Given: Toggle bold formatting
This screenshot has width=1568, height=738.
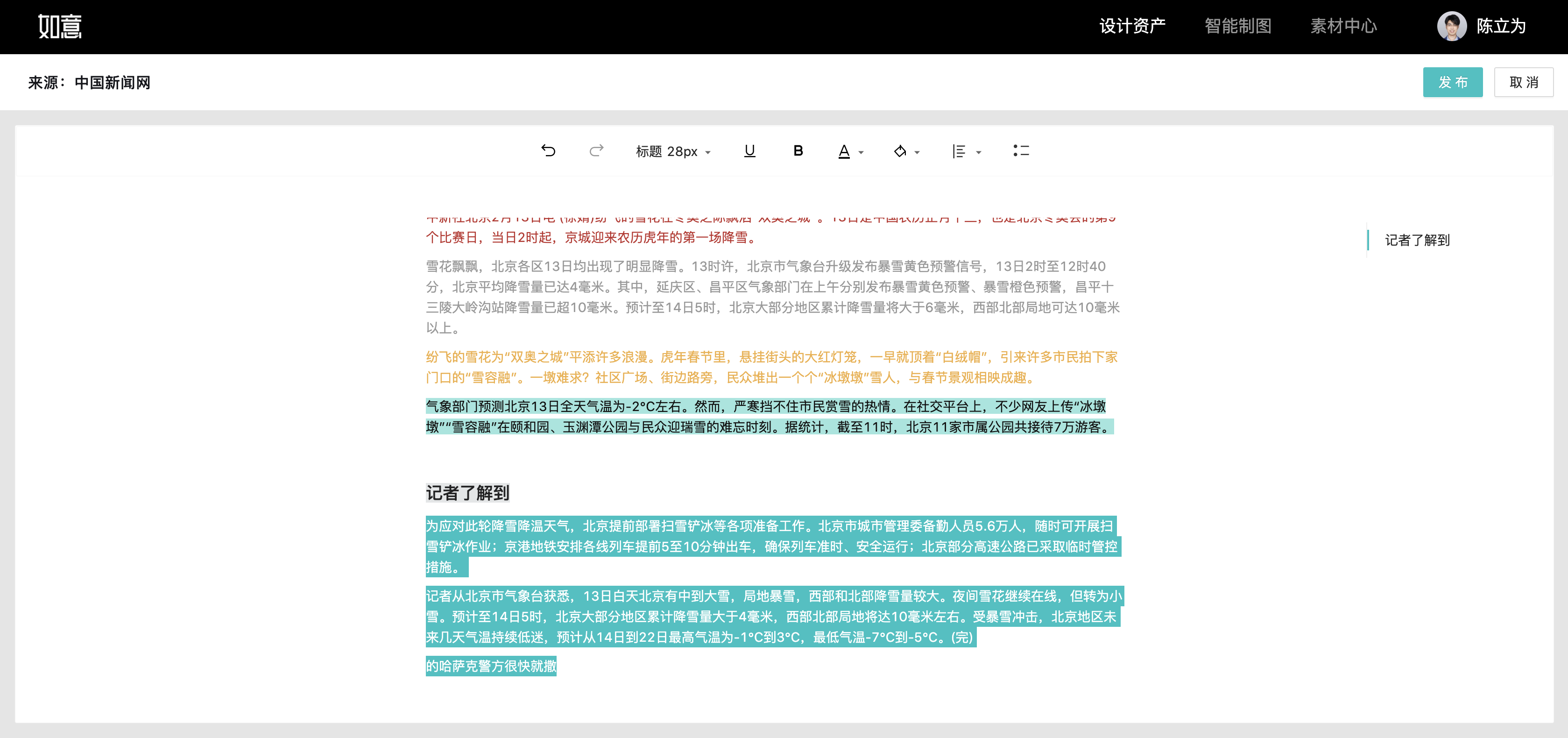Looking at the screenshot, I should [798, 150].
